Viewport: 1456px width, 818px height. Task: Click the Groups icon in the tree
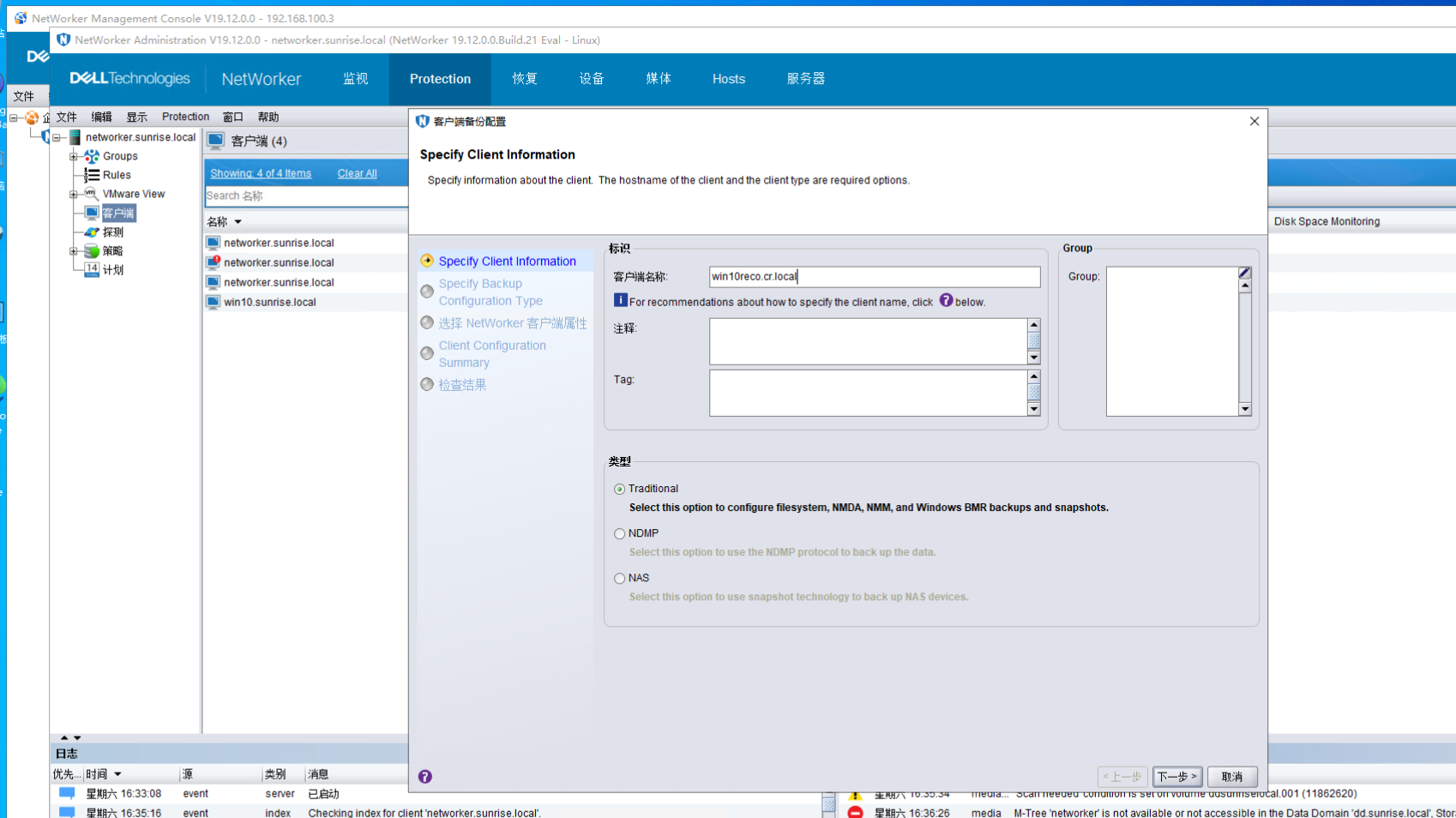coord(92,156)
